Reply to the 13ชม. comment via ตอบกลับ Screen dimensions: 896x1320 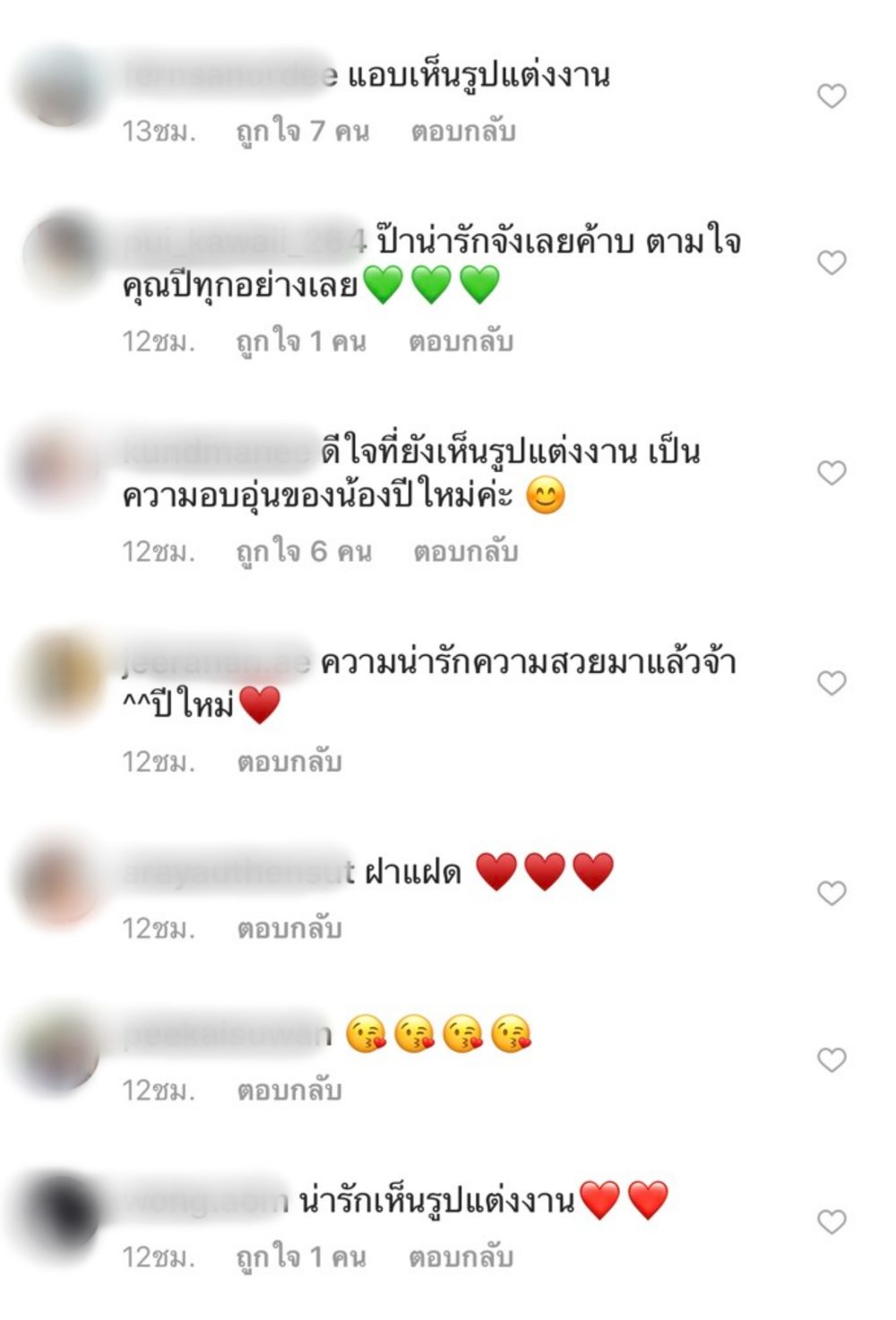click(x=463, y=132)
